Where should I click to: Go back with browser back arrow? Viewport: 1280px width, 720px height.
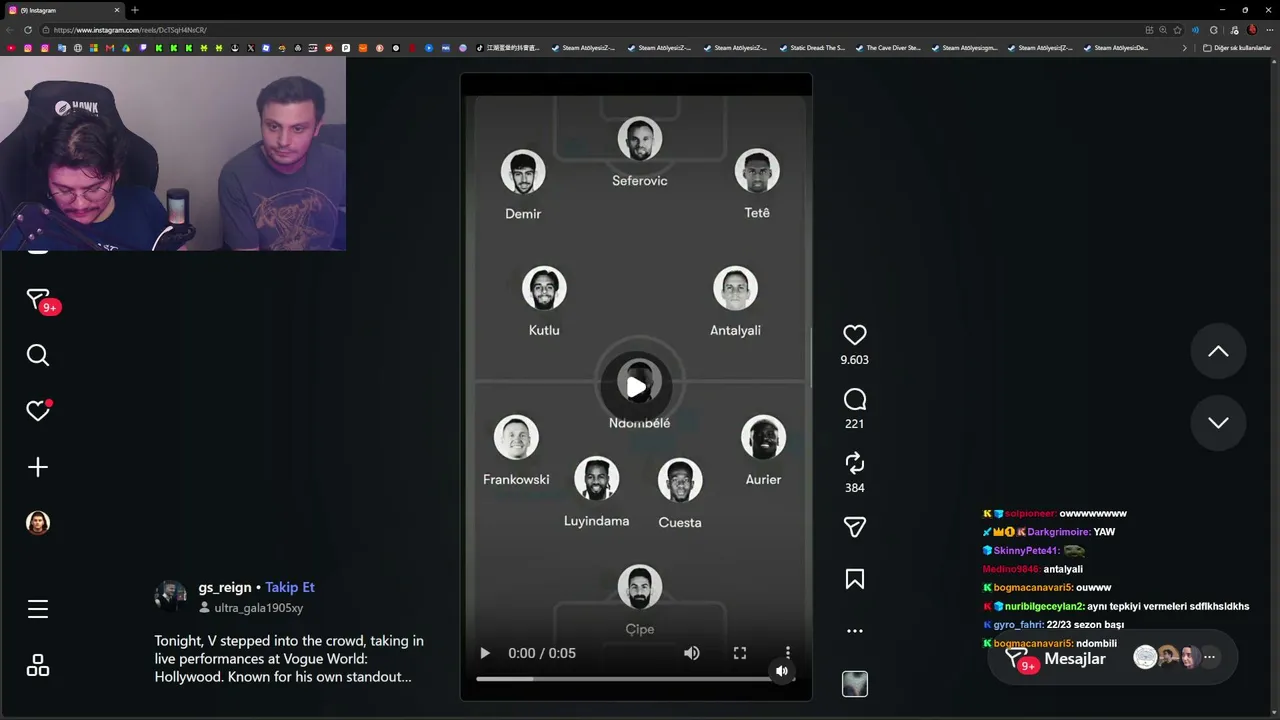tap(10, 30)
